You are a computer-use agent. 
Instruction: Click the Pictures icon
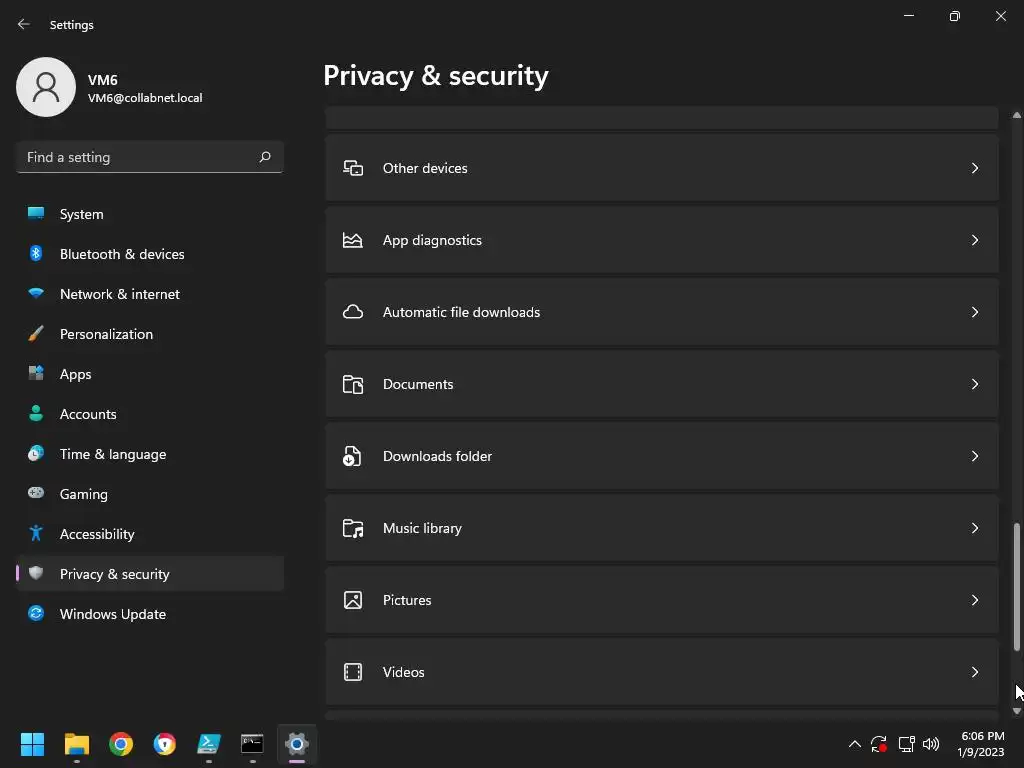coord(353,600)
